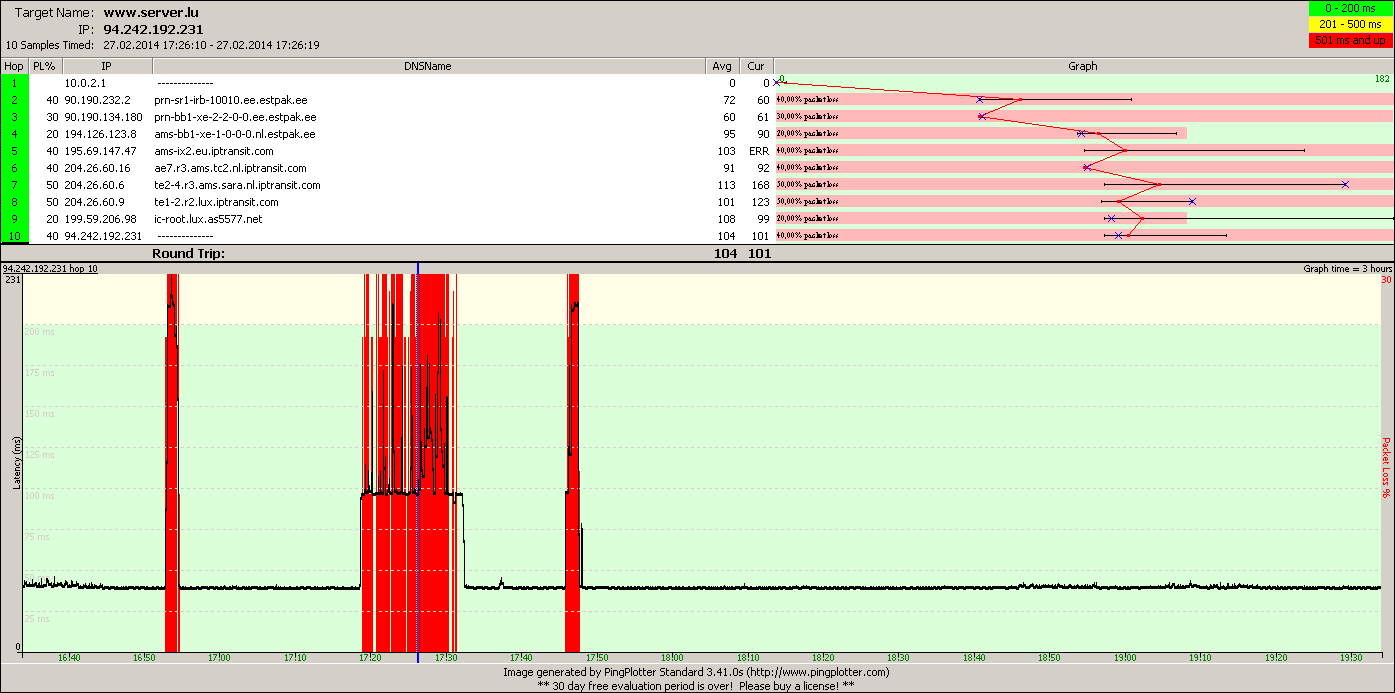
Task: Click the green 0 - 200 ms legend swatch
Action: [1349, 8]
